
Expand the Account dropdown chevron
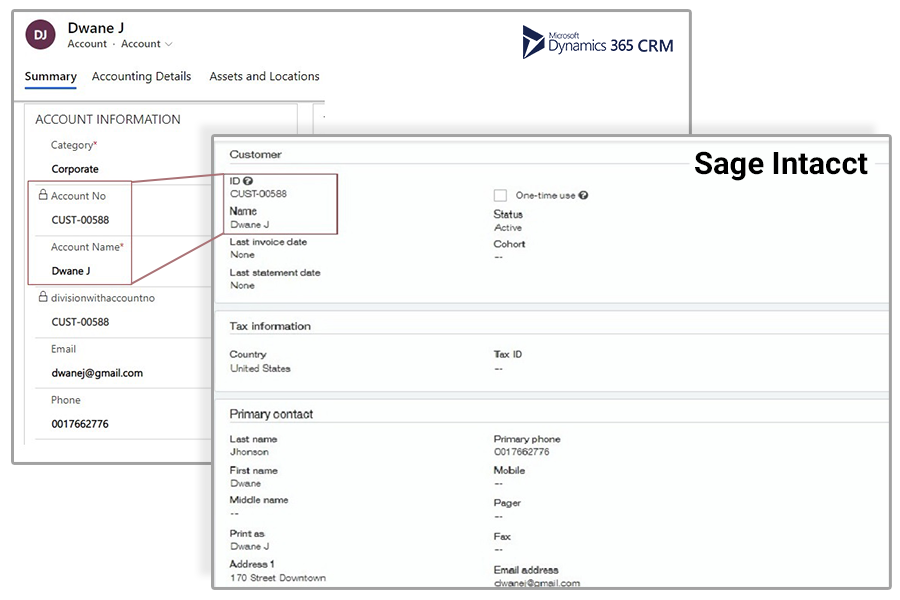click(169, 45)
